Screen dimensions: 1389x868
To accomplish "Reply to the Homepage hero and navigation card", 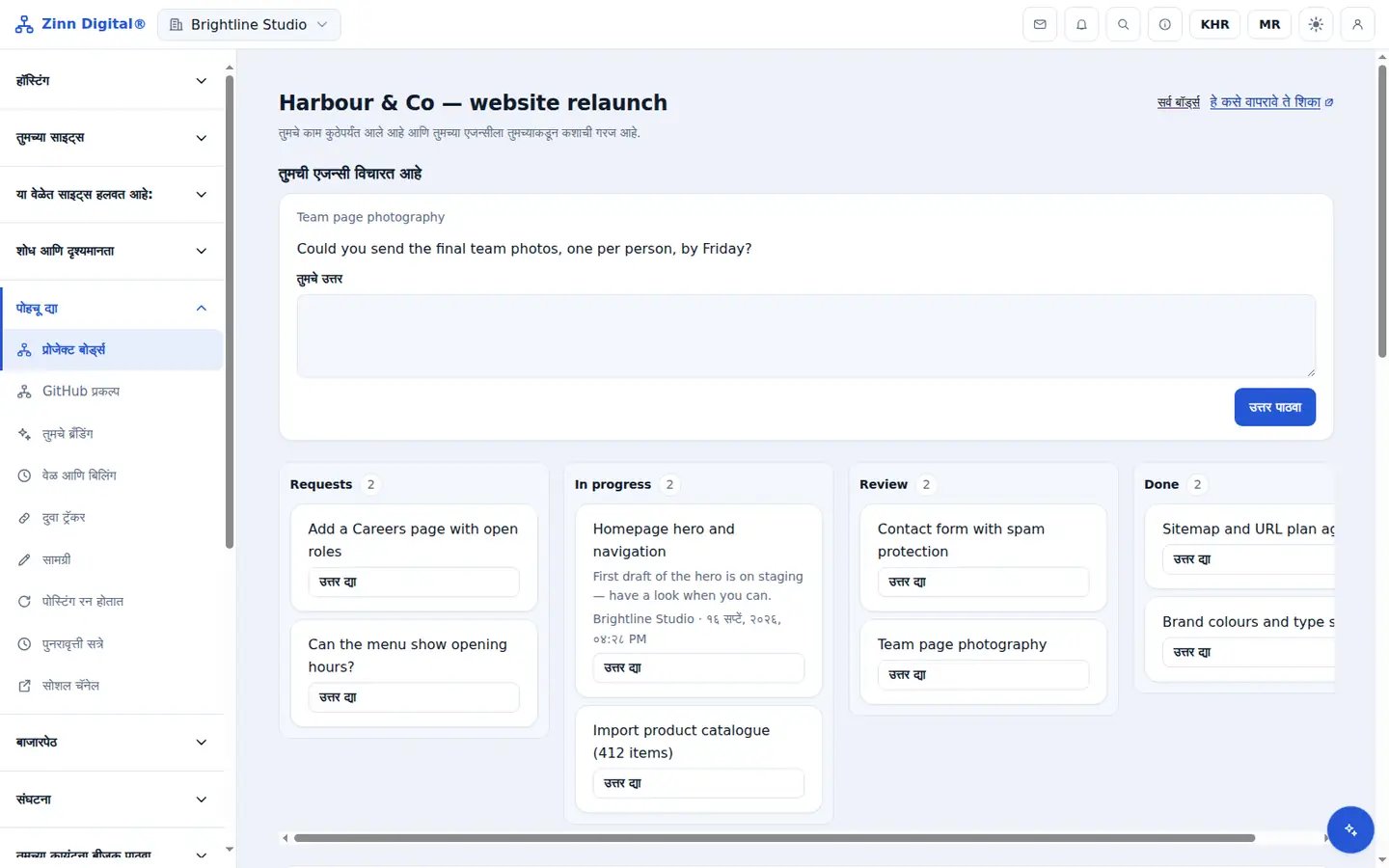I will coord(698,668).
